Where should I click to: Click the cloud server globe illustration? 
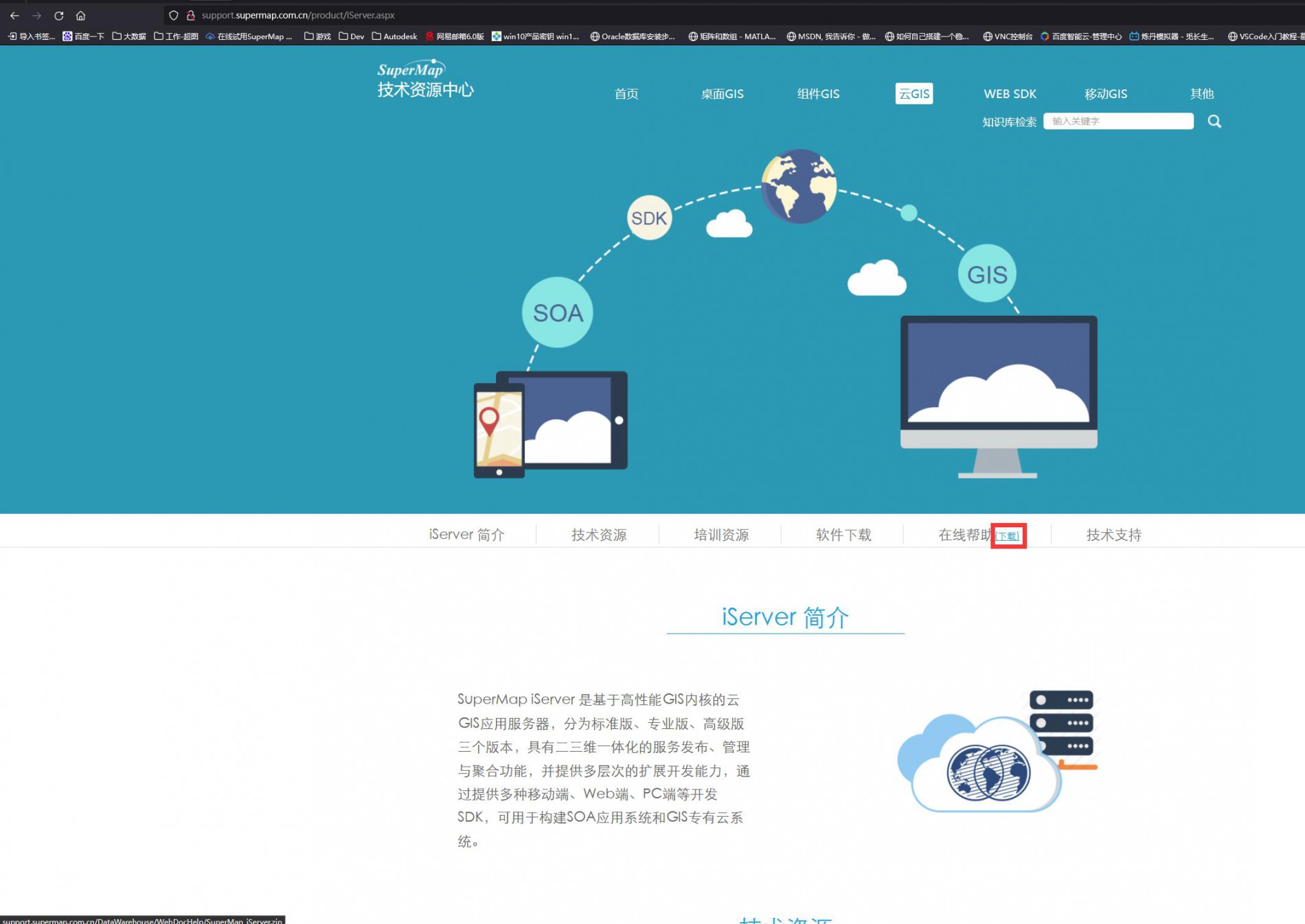coord(997,752)
